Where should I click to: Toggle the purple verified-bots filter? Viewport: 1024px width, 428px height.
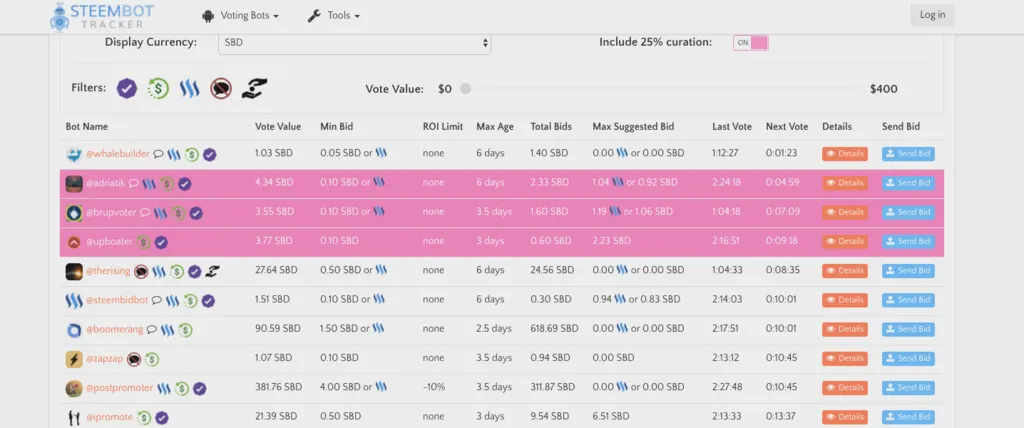tap(127, 88)
